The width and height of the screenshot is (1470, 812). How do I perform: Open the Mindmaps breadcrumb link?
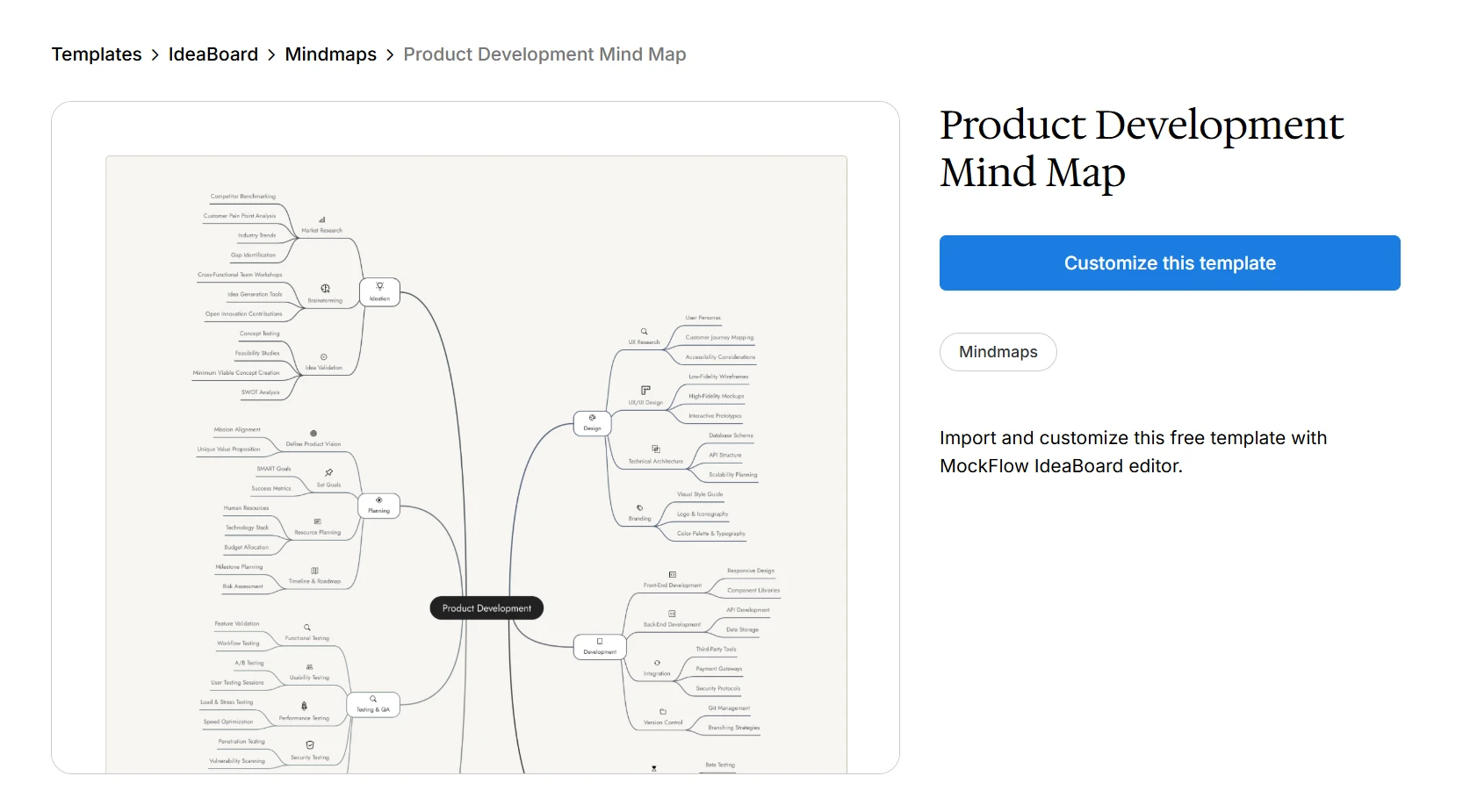[331, 54]
